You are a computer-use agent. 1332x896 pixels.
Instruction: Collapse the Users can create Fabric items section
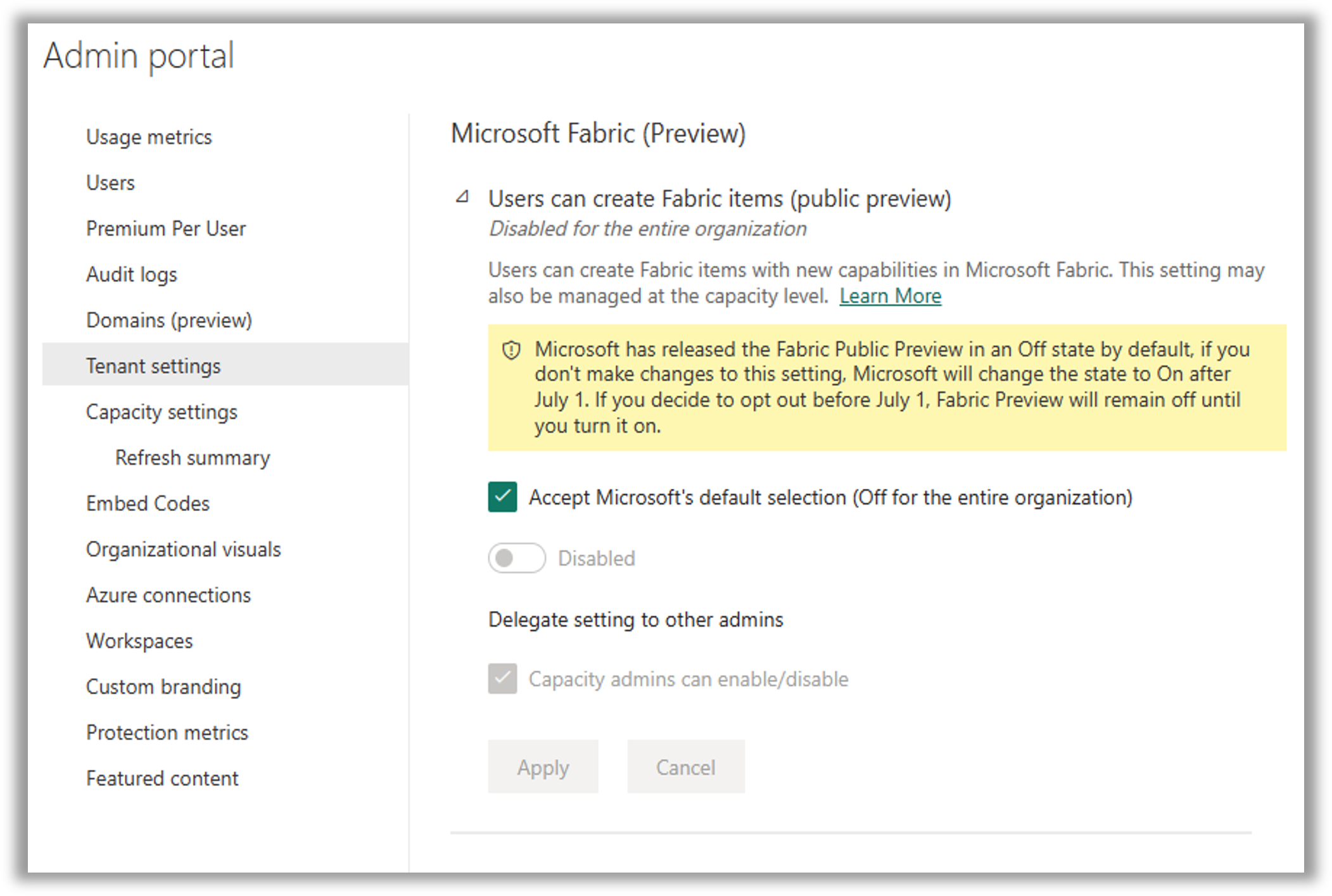pos(462,198)
